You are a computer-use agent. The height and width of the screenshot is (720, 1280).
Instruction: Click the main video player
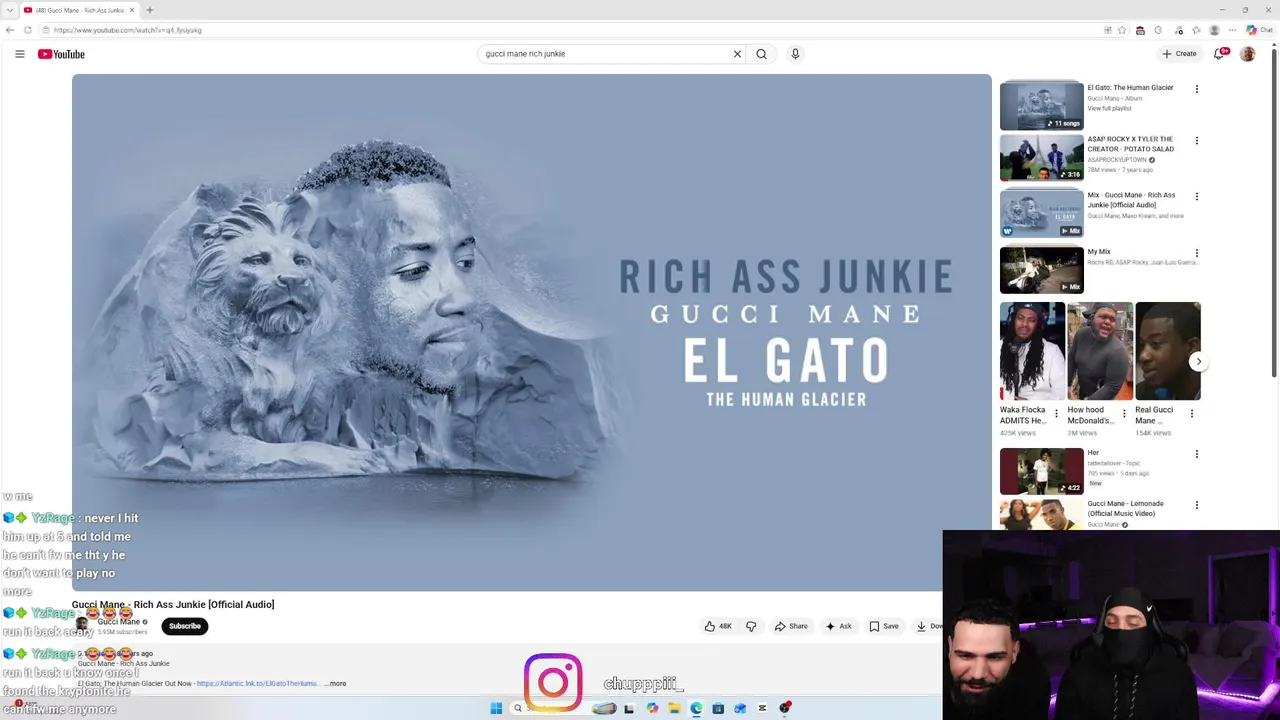532,332
